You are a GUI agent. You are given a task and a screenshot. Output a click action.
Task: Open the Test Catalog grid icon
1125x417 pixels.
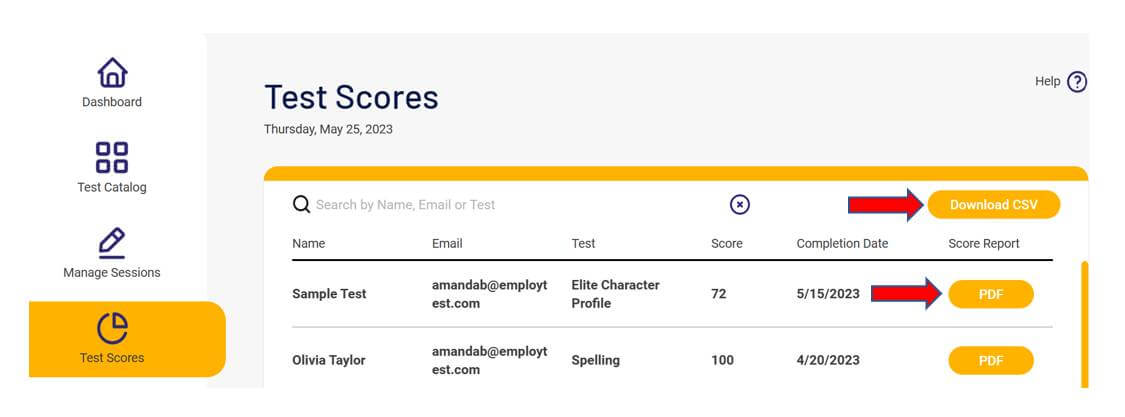pos(112,157)
